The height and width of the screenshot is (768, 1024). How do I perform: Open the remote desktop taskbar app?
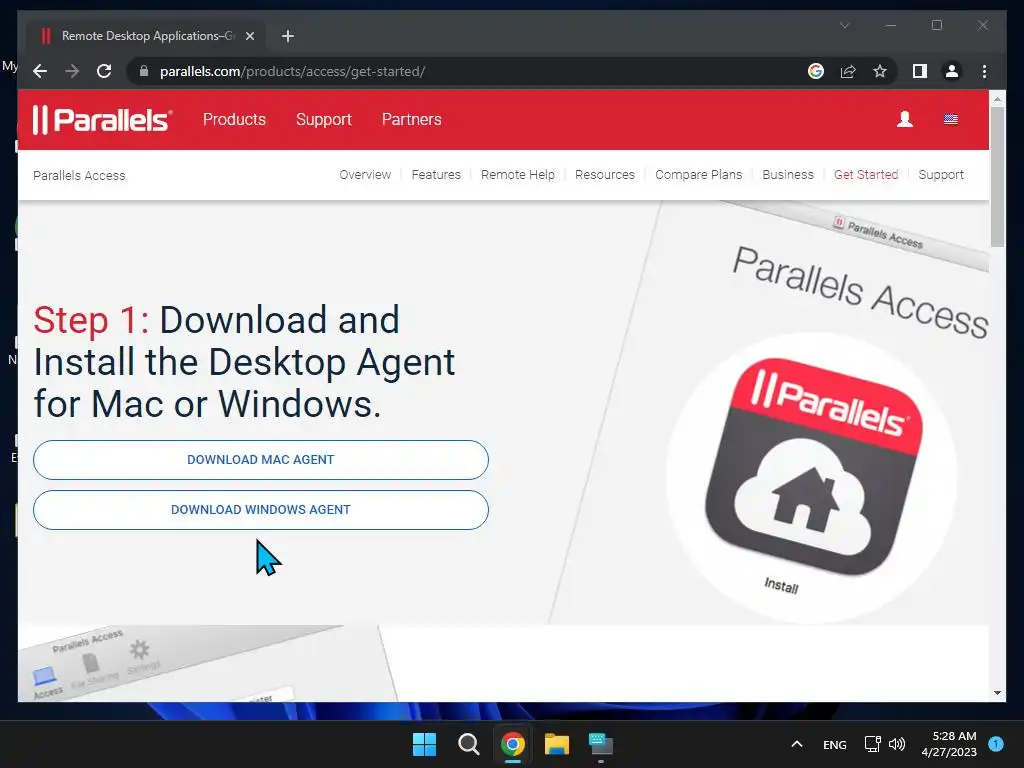[601, 744]
